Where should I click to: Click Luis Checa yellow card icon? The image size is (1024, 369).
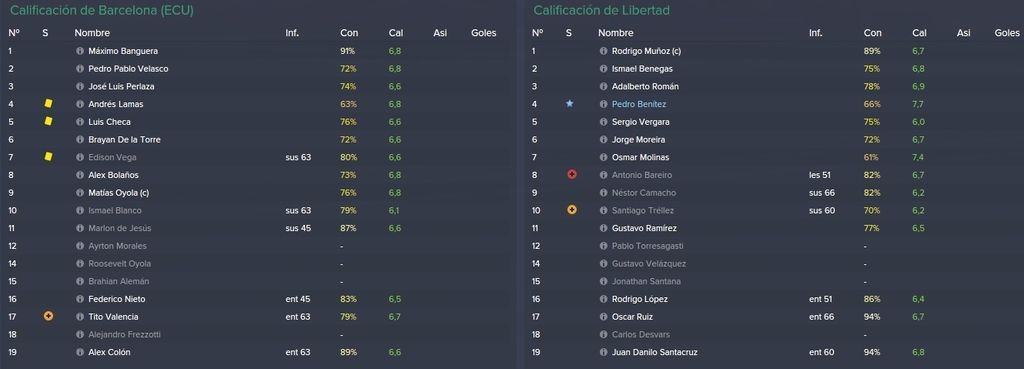coord(48,121)
